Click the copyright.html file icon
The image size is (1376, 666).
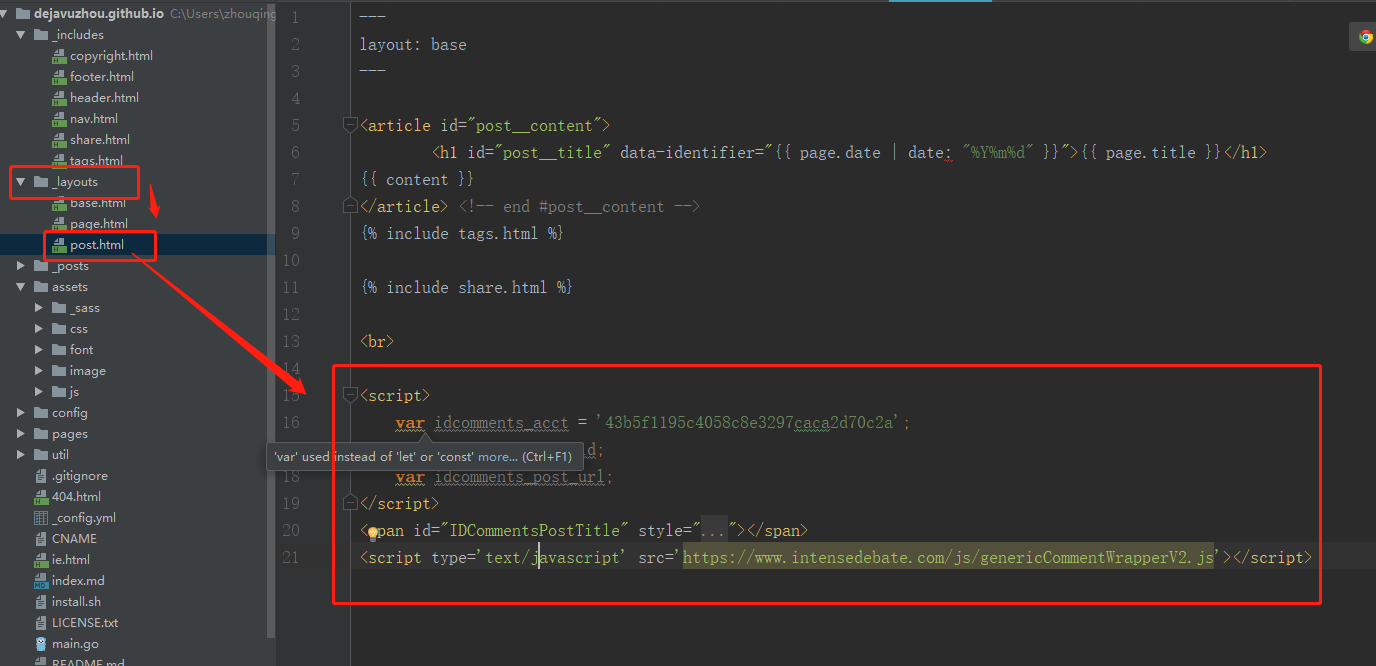(x=59, y=56)
